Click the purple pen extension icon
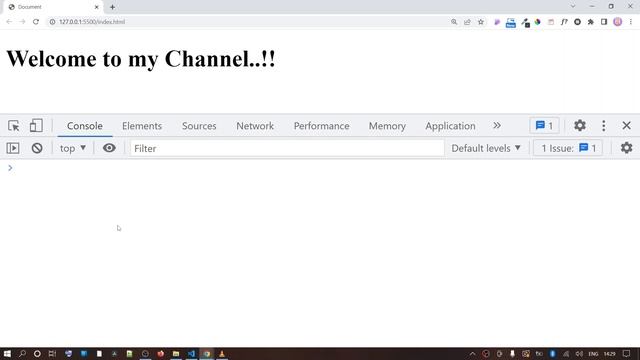The height and width of the screenshot is (360, 640). 497,22
